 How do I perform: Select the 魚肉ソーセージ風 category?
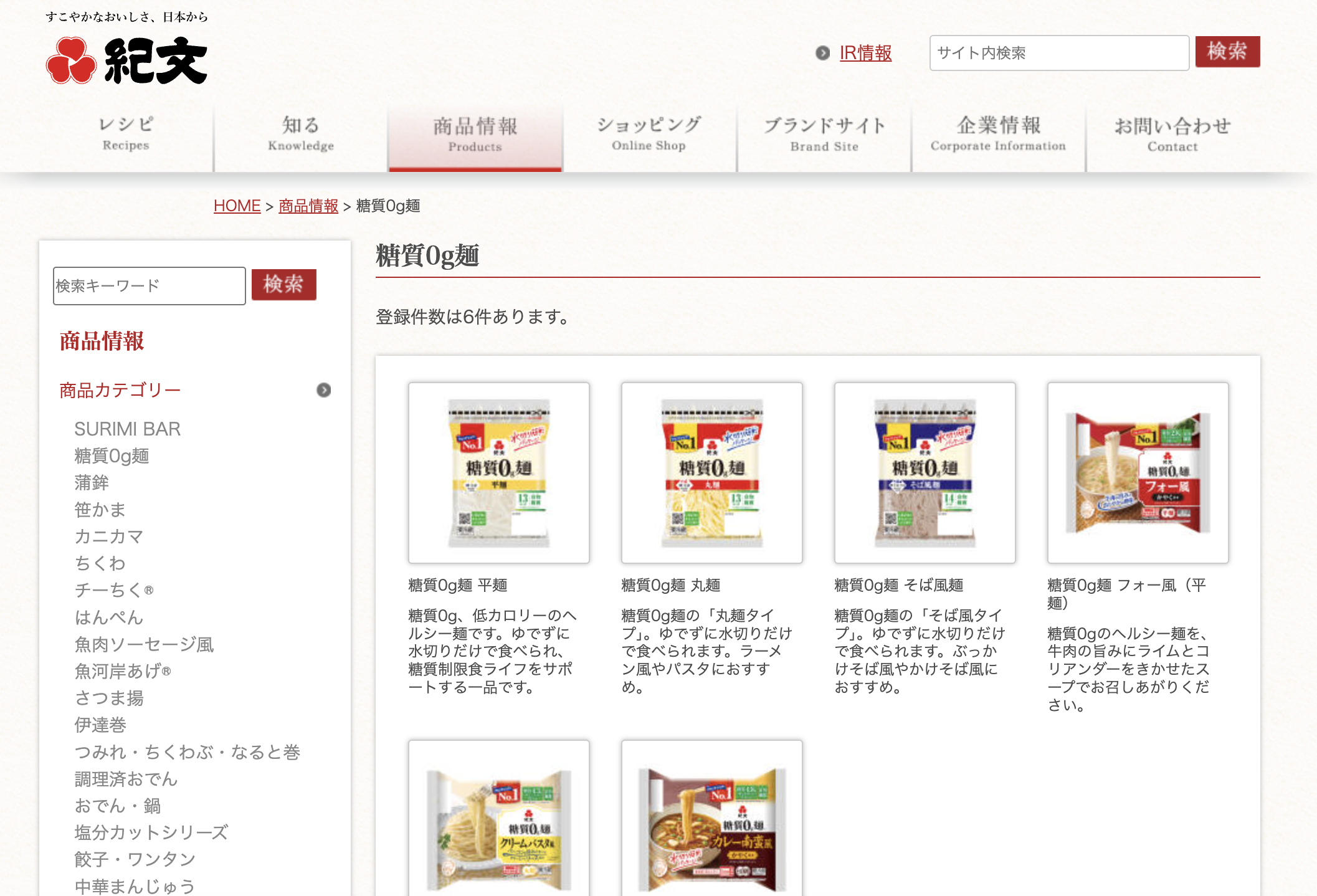point(144,644)
